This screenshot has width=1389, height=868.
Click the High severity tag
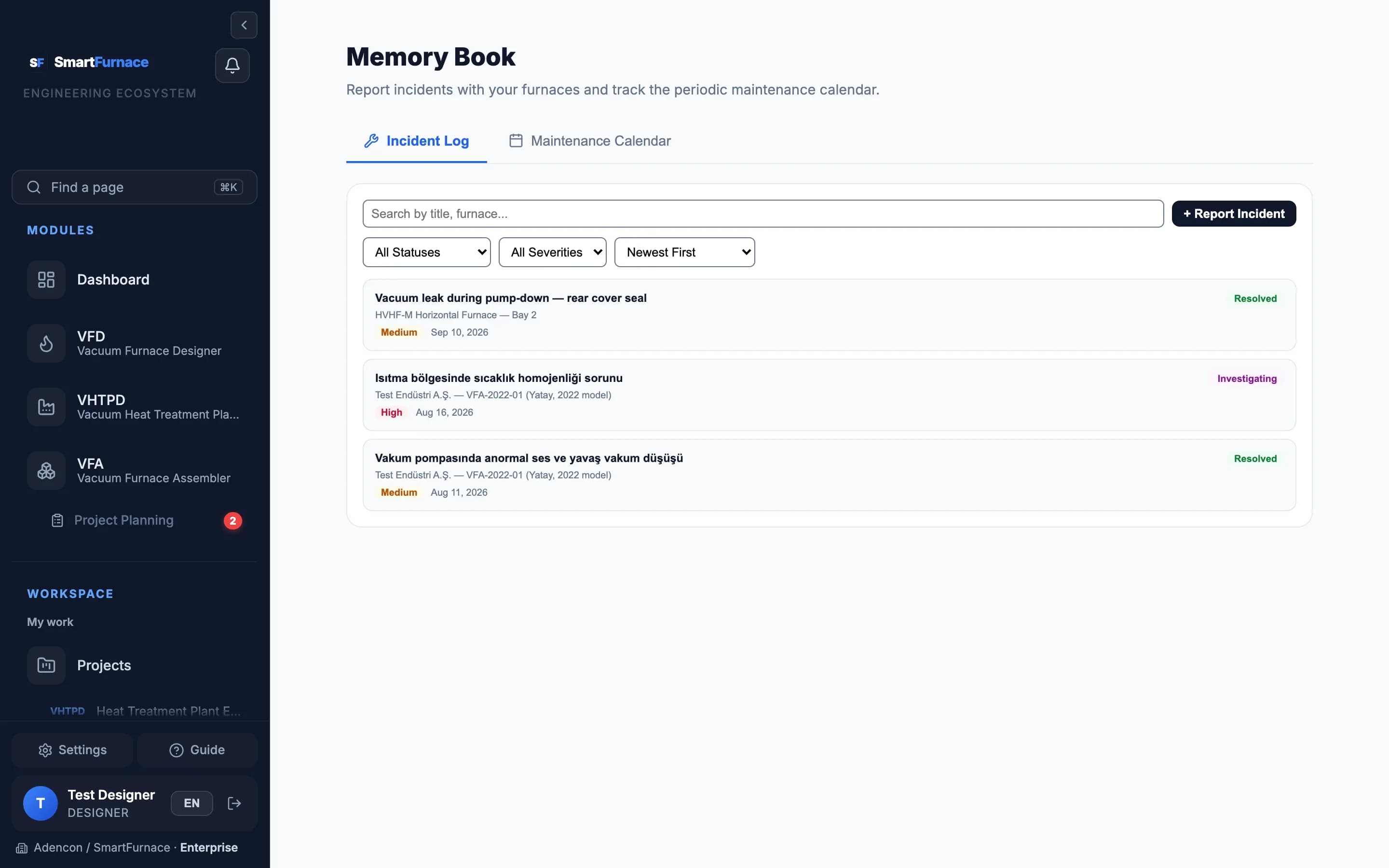click(x=392, y=412)
